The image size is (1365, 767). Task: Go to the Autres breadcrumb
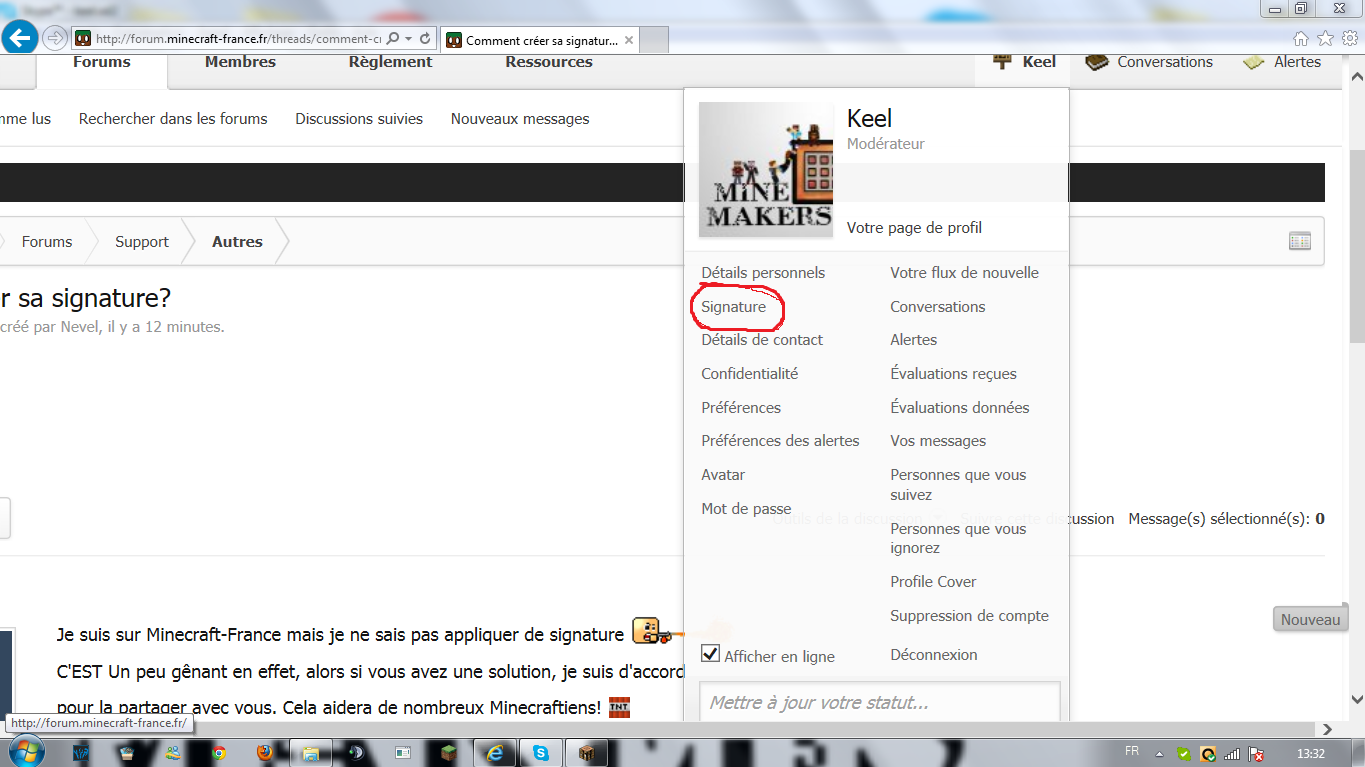[x=237, y=242]
